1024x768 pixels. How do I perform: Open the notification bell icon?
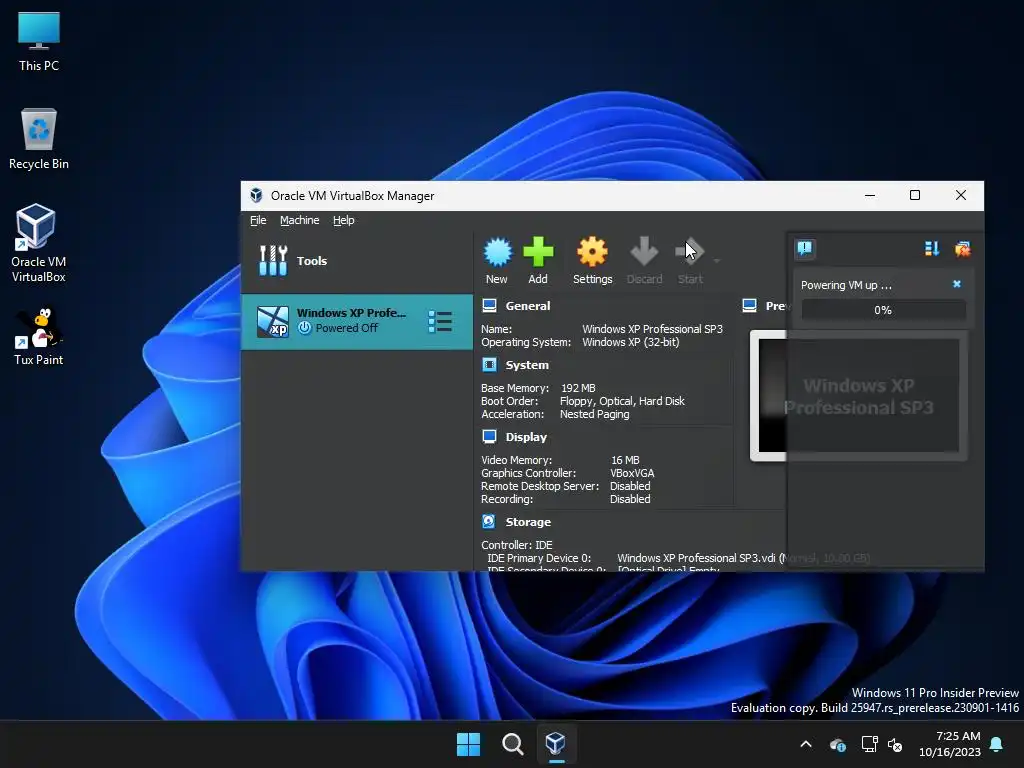click(997, 744)
